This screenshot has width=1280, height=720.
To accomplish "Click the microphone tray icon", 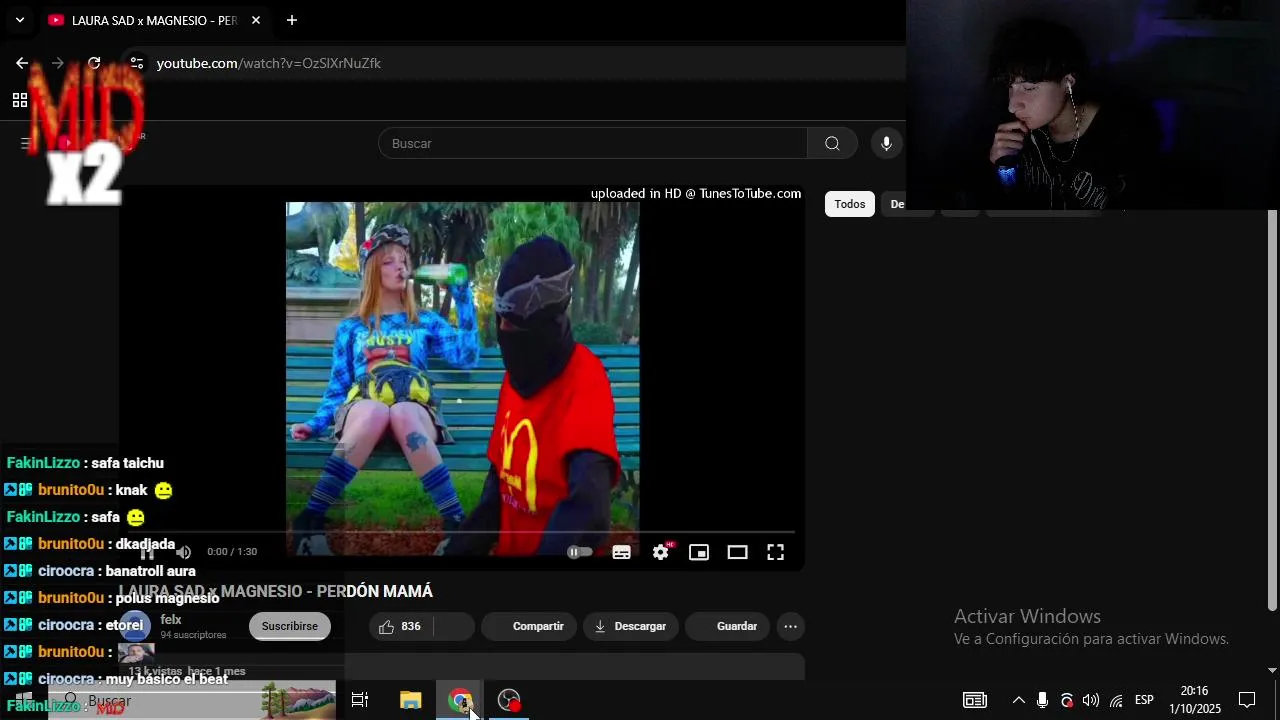I will pos(1042,700).
